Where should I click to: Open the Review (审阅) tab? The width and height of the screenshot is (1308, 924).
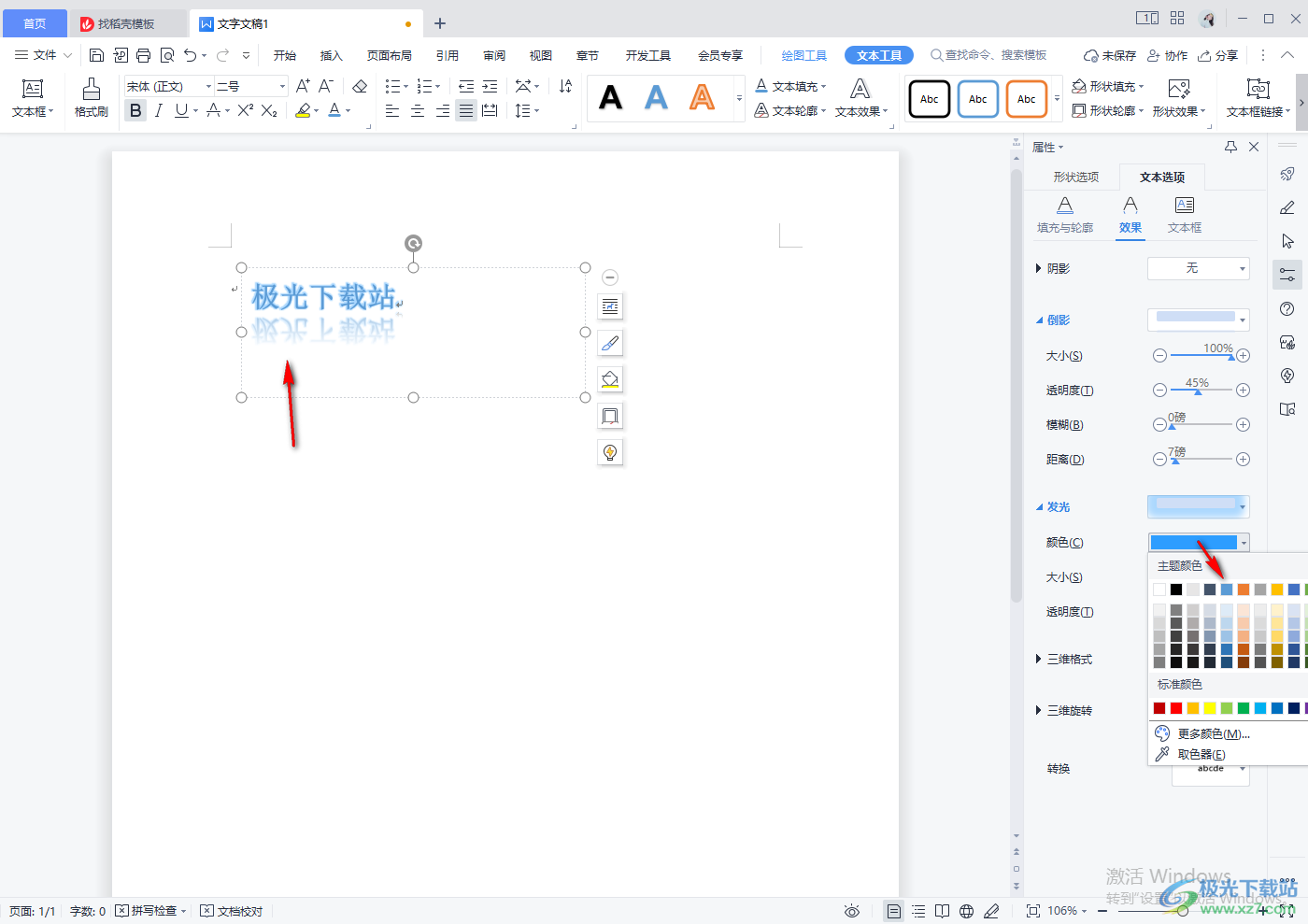pyautogui.click(x=494, y=55)
